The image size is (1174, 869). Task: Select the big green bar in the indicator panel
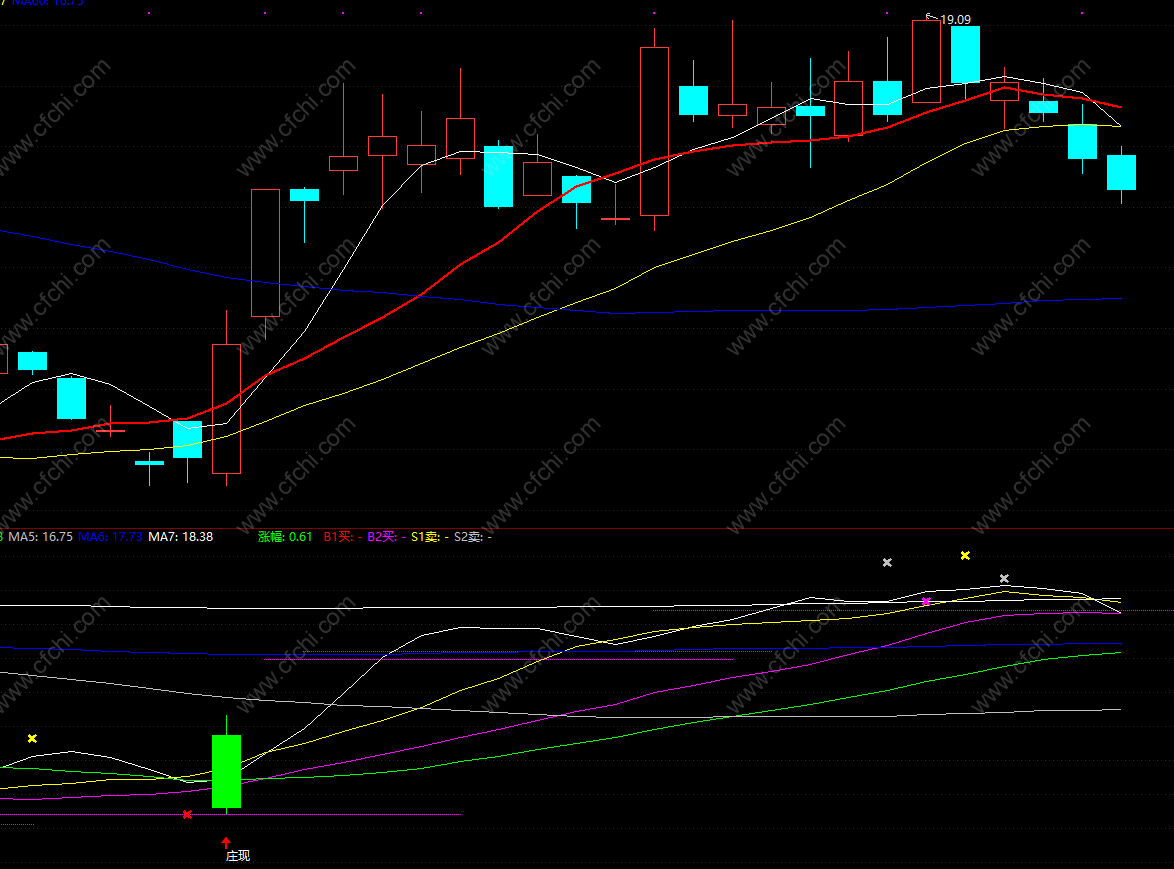(226, 771)
